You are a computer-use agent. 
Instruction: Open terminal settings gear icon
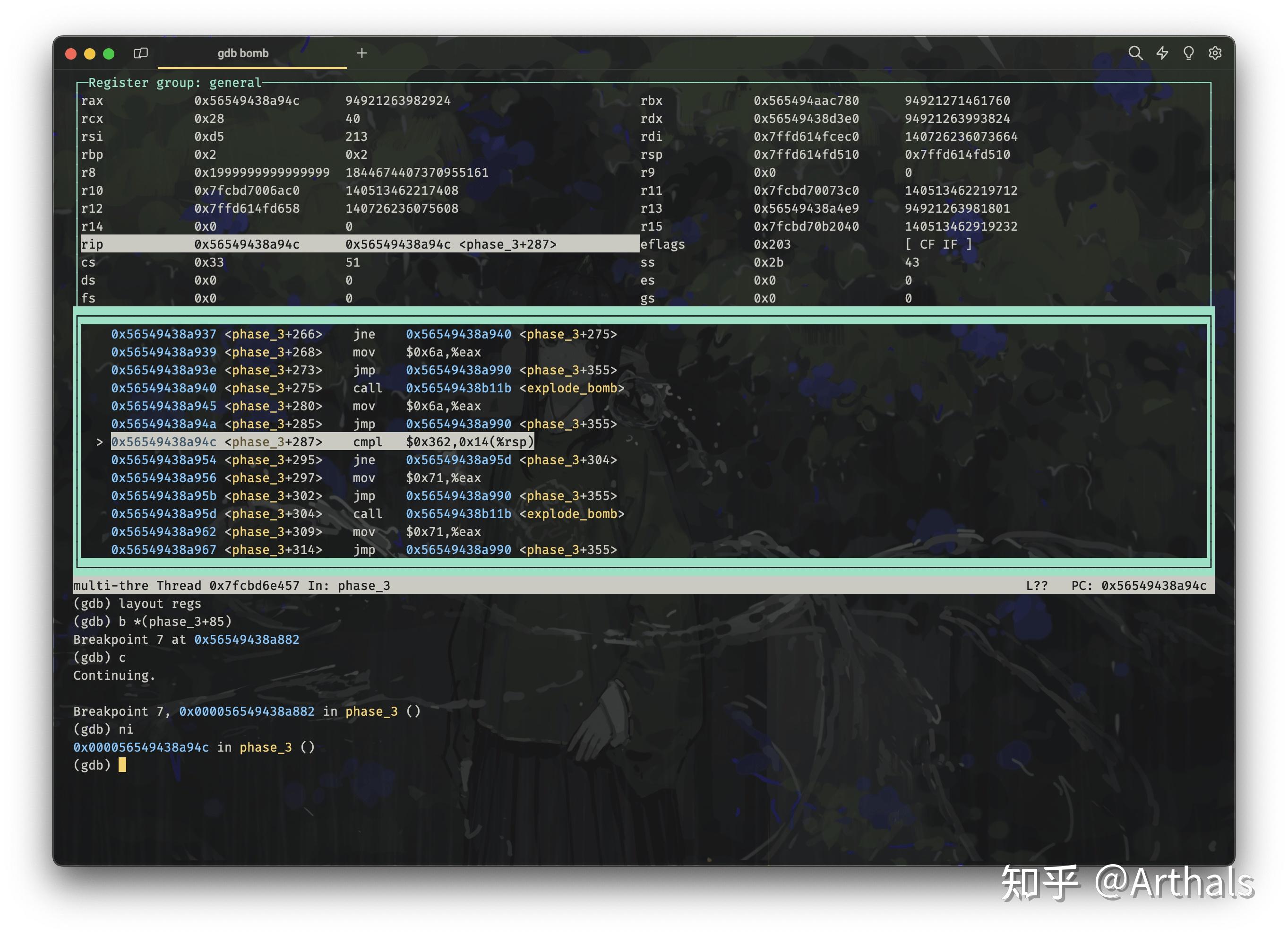click(1215, 53)
